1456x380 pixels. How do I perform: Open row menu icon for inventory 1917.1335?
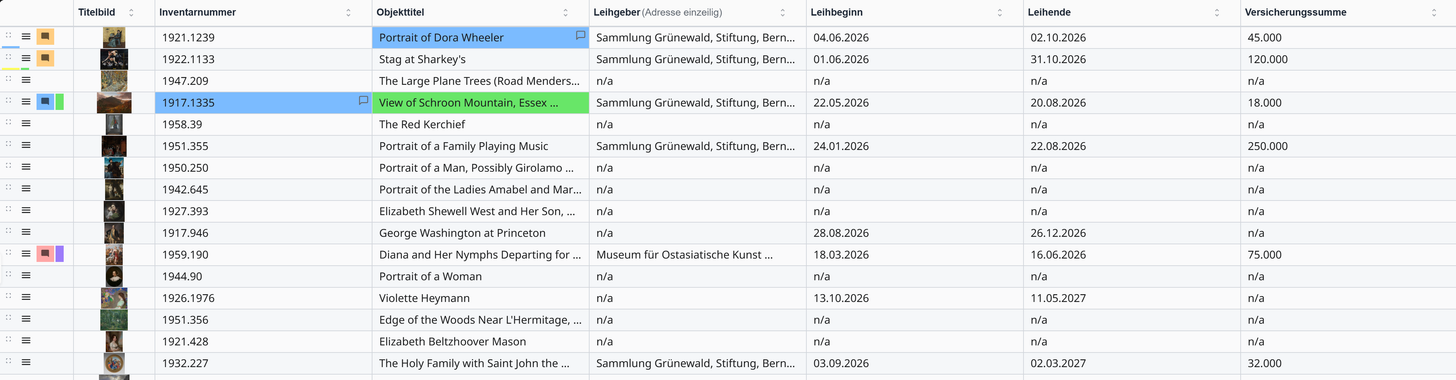[x=26, y=102]
